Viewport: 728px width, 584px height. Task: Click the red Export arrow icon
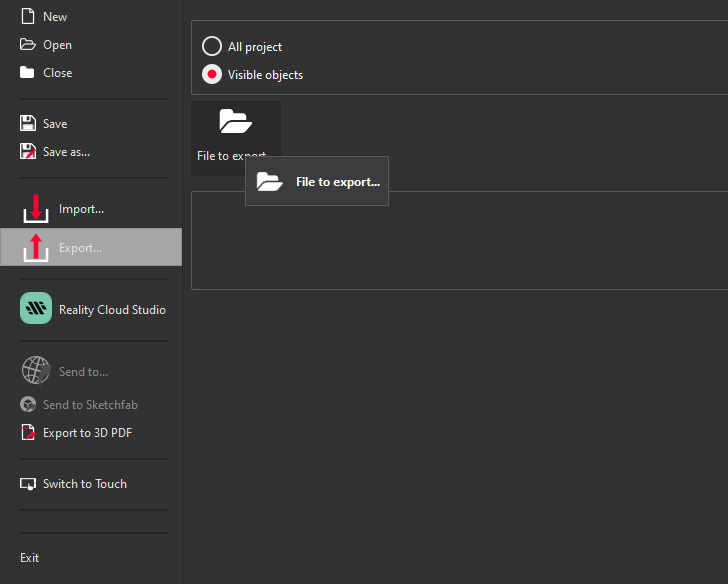click(36, 247)
